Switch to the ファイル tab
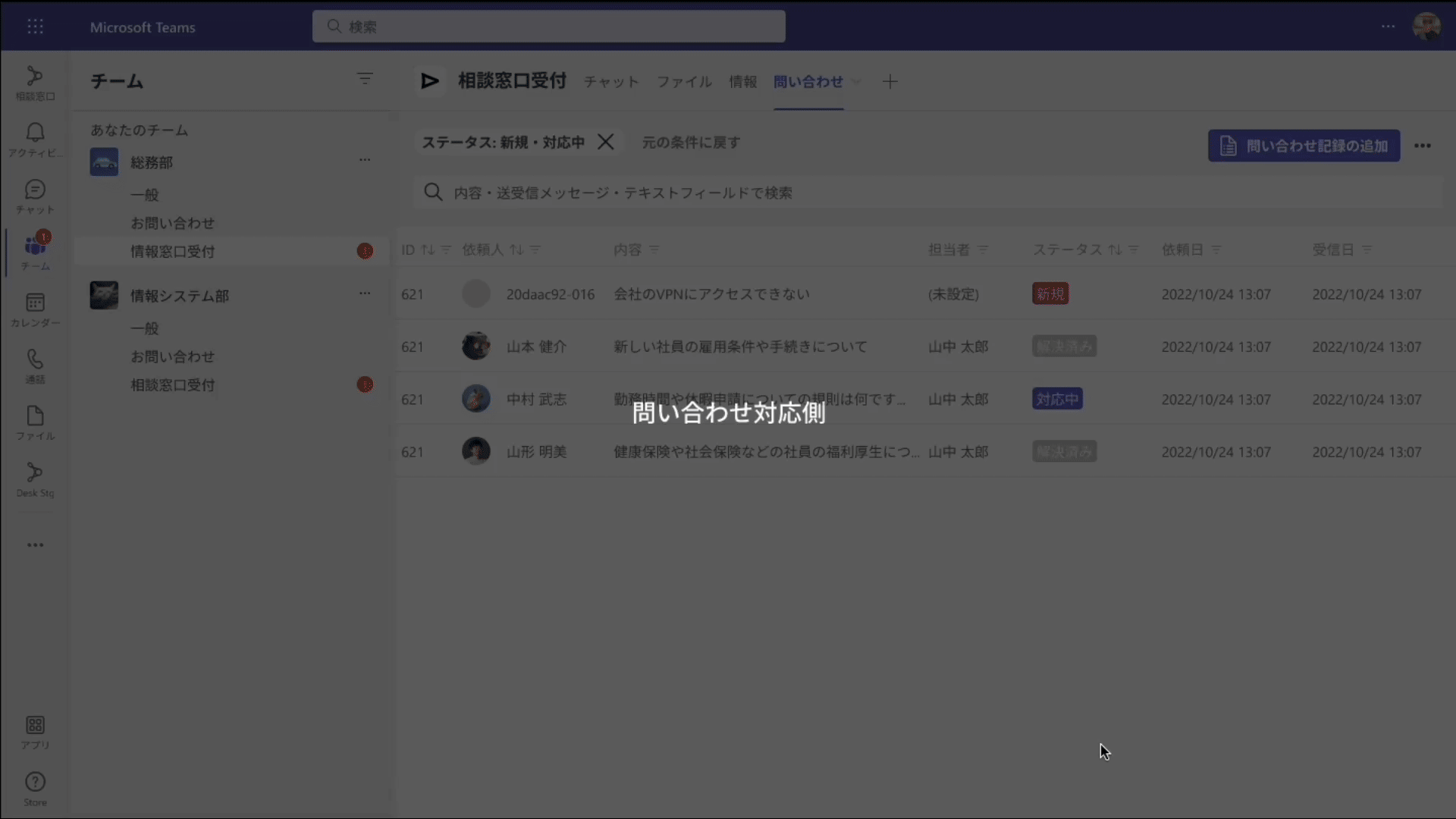 pyautogui.click(x=684, y=81)
